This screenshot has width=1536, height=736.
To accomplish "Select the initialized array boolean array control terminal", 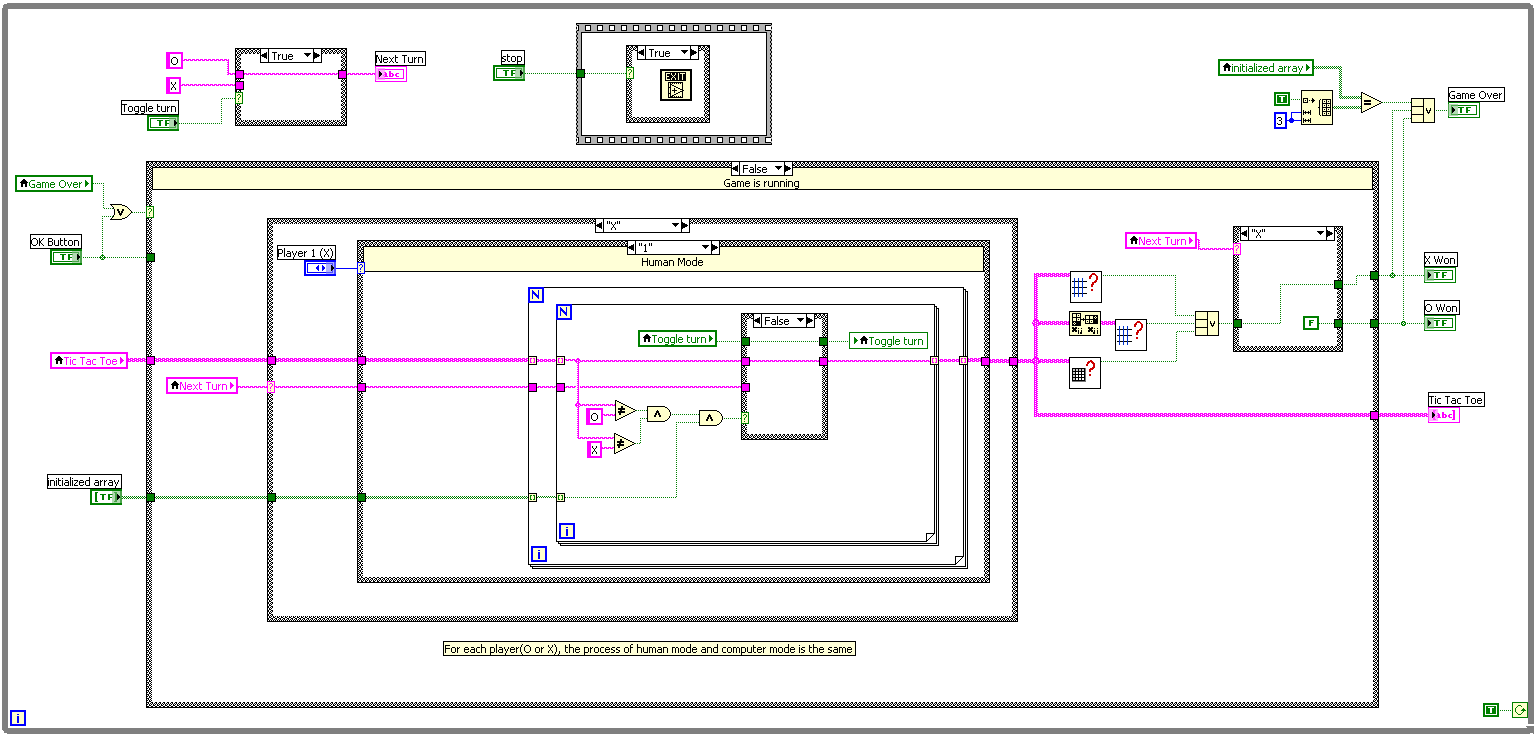I will point(106,497).
